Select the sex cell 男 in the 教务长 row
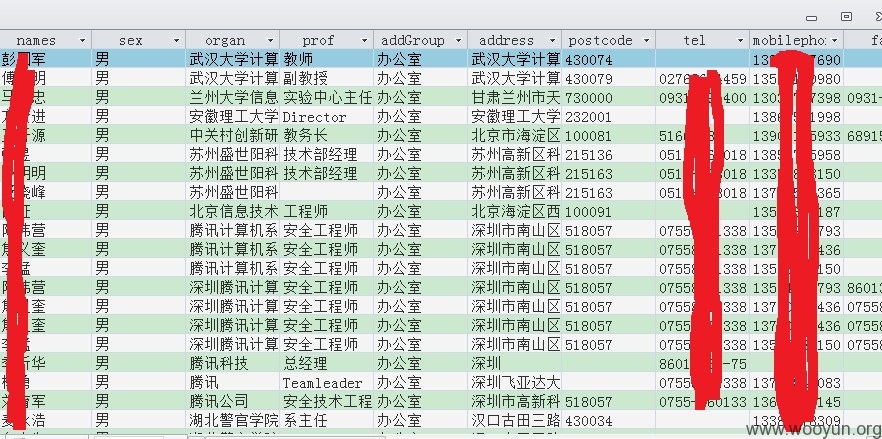Image resolution: width=882 pixels, height=439 pixels. (138, 135)
